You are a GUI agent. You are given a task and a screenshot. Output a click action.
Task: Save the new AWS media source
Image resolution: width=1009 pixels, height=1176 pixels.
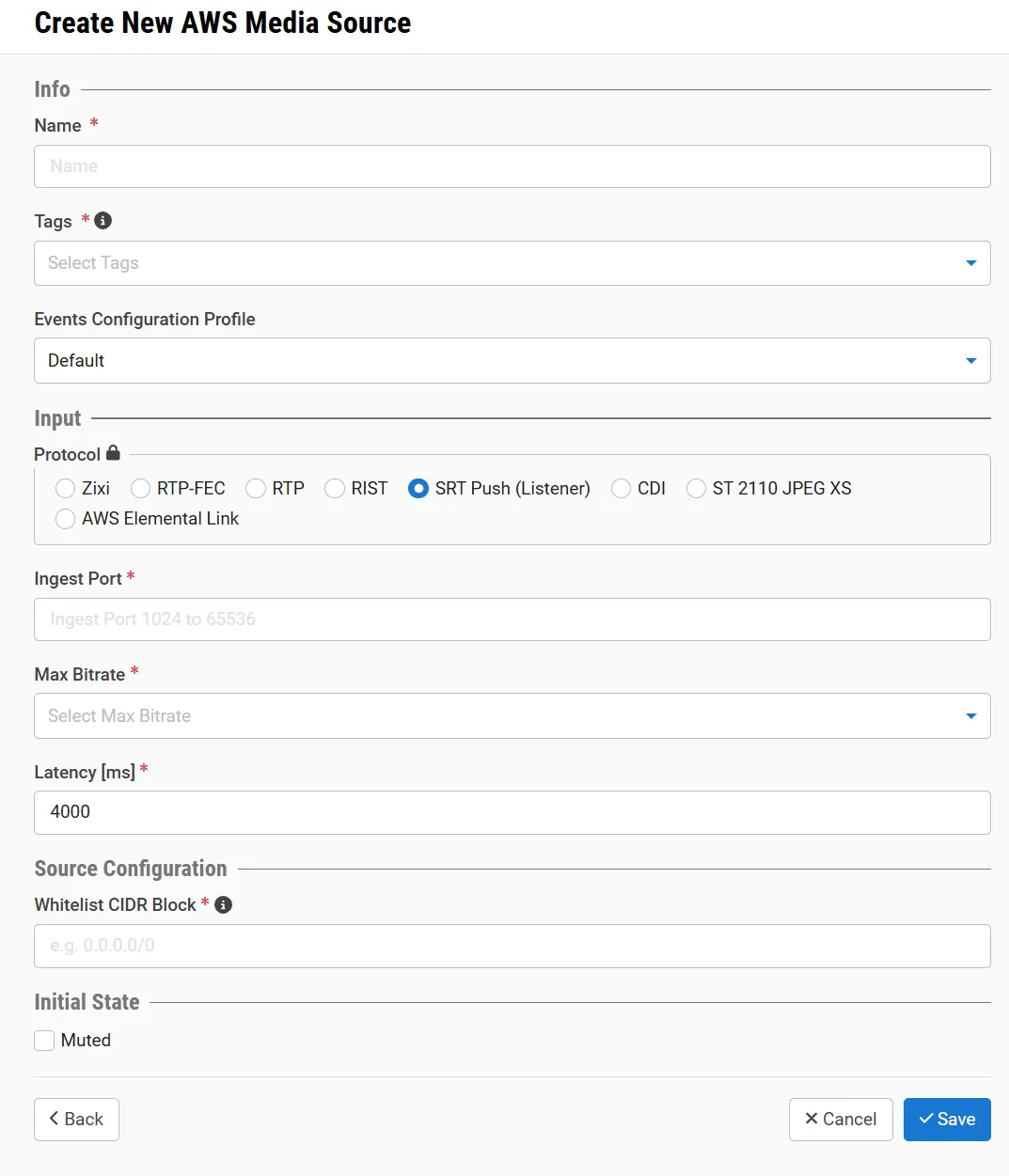[x=947, y=1120]
